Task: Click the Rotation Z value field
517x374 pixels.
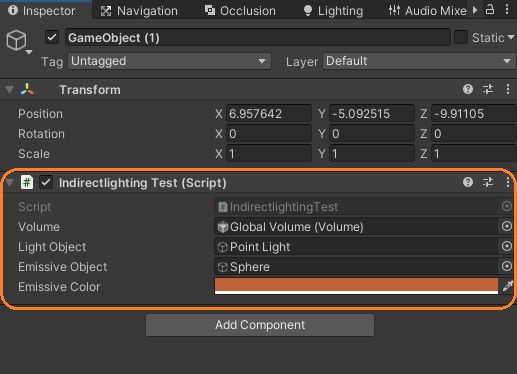Action: pyautogui.click(x=474, y=134)
